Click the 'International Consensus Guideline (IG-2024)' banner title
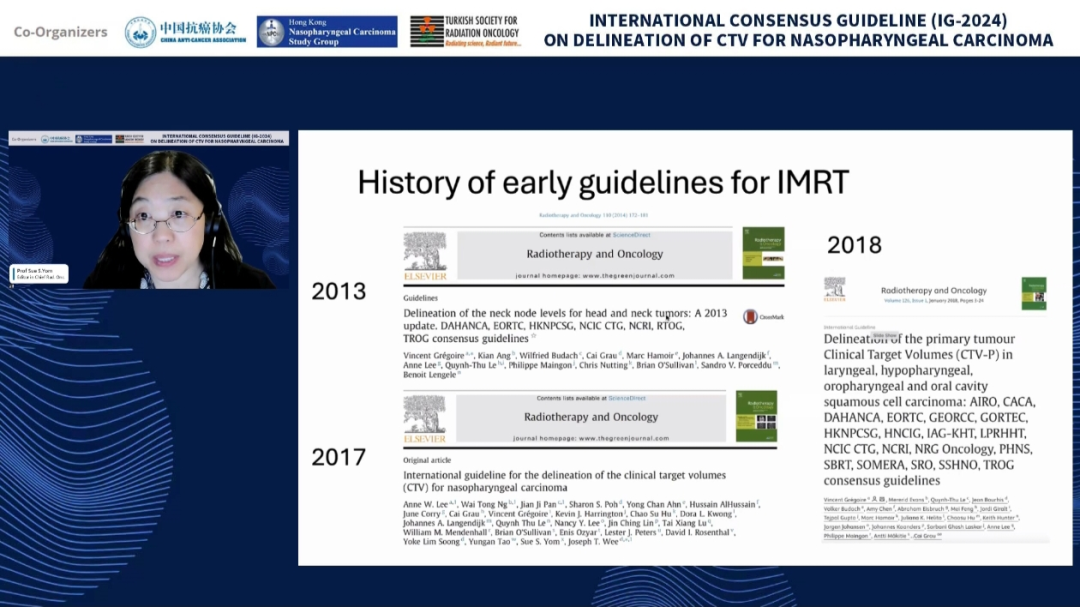The image size is (1080, 607). (x=798, y=30)
